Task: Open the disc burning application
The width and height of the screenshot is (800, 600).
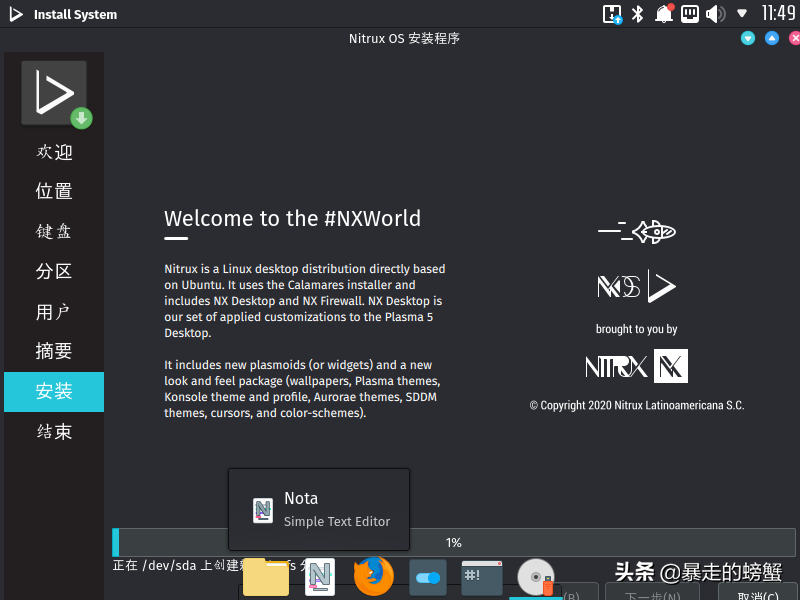Action: pyautogui.click(x=535, y=578)
